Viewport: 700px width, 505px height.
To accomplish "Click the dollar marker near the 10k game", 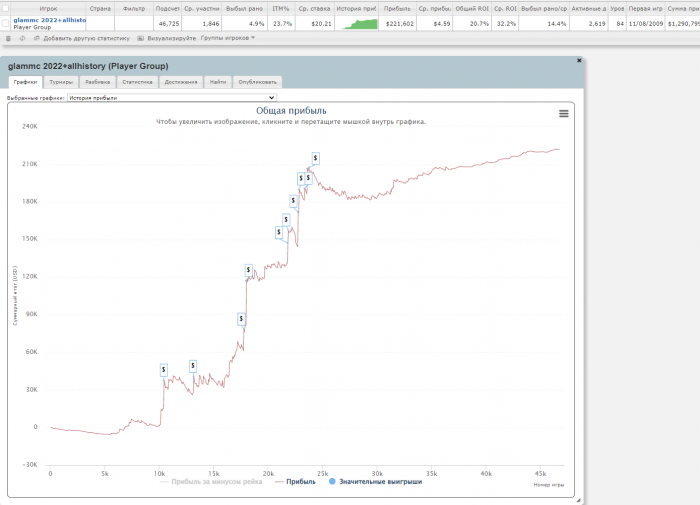I will click(163, 369).
